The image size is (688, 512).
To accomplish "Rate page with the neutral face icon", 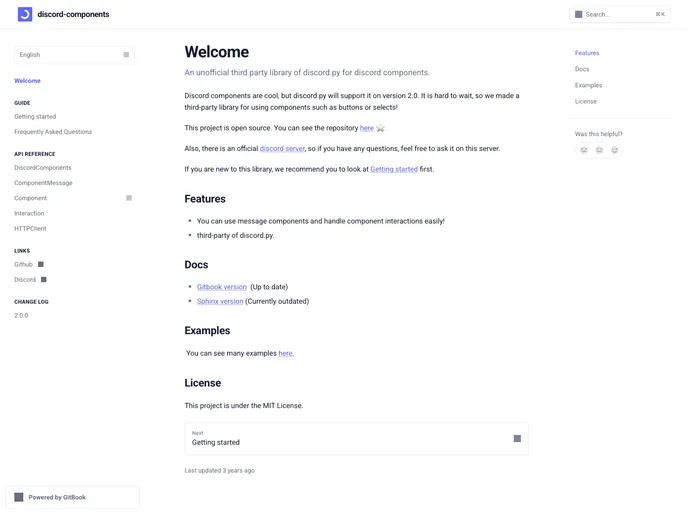I will [599, 150].
